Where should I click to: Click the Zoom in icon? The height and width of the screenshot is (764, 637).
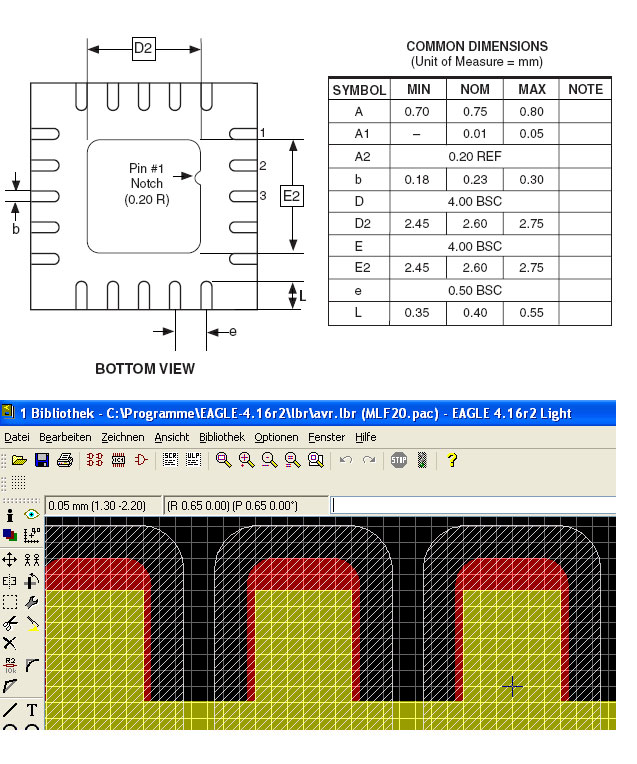[x=247, y=460]
